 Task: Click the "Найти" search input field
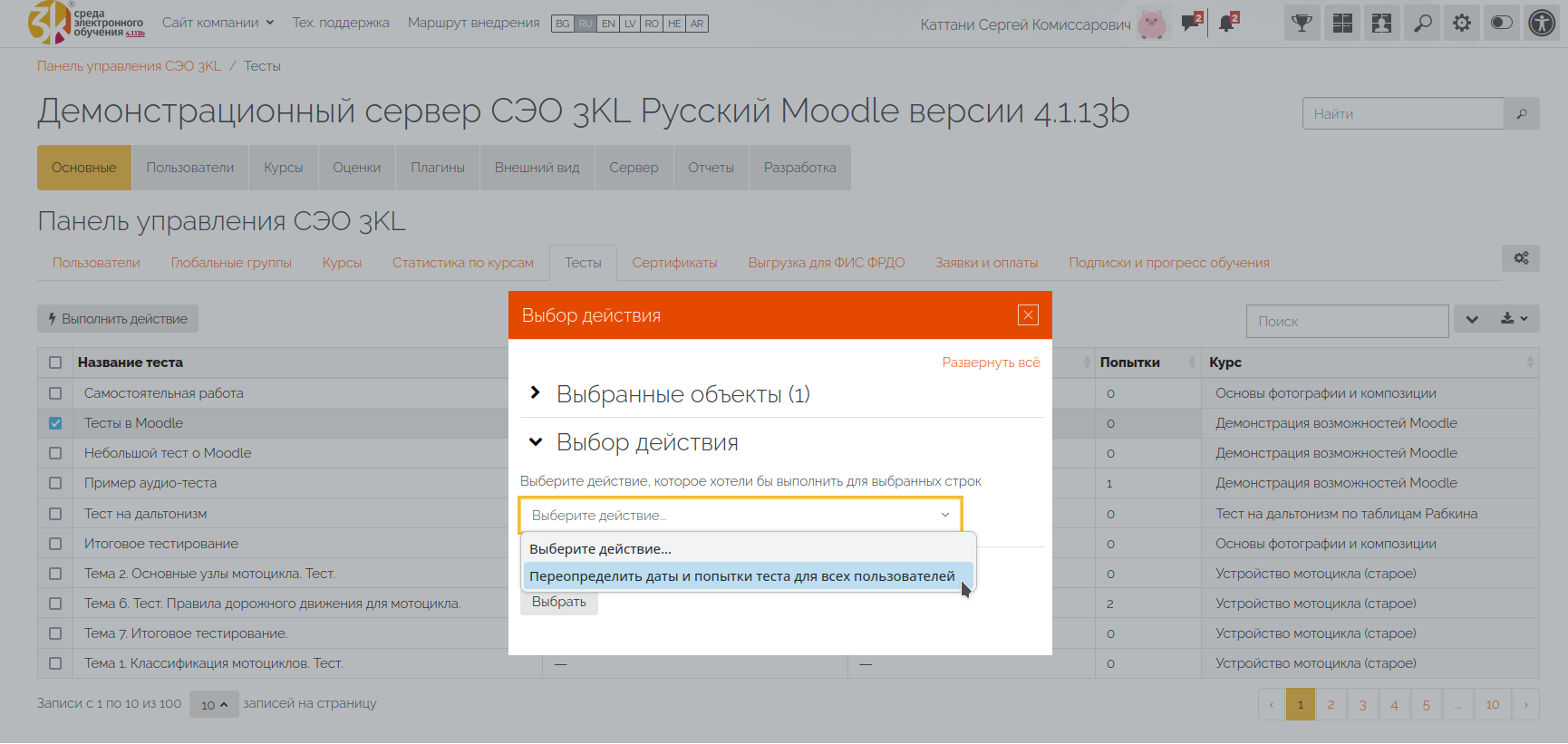click(1402, 114)
